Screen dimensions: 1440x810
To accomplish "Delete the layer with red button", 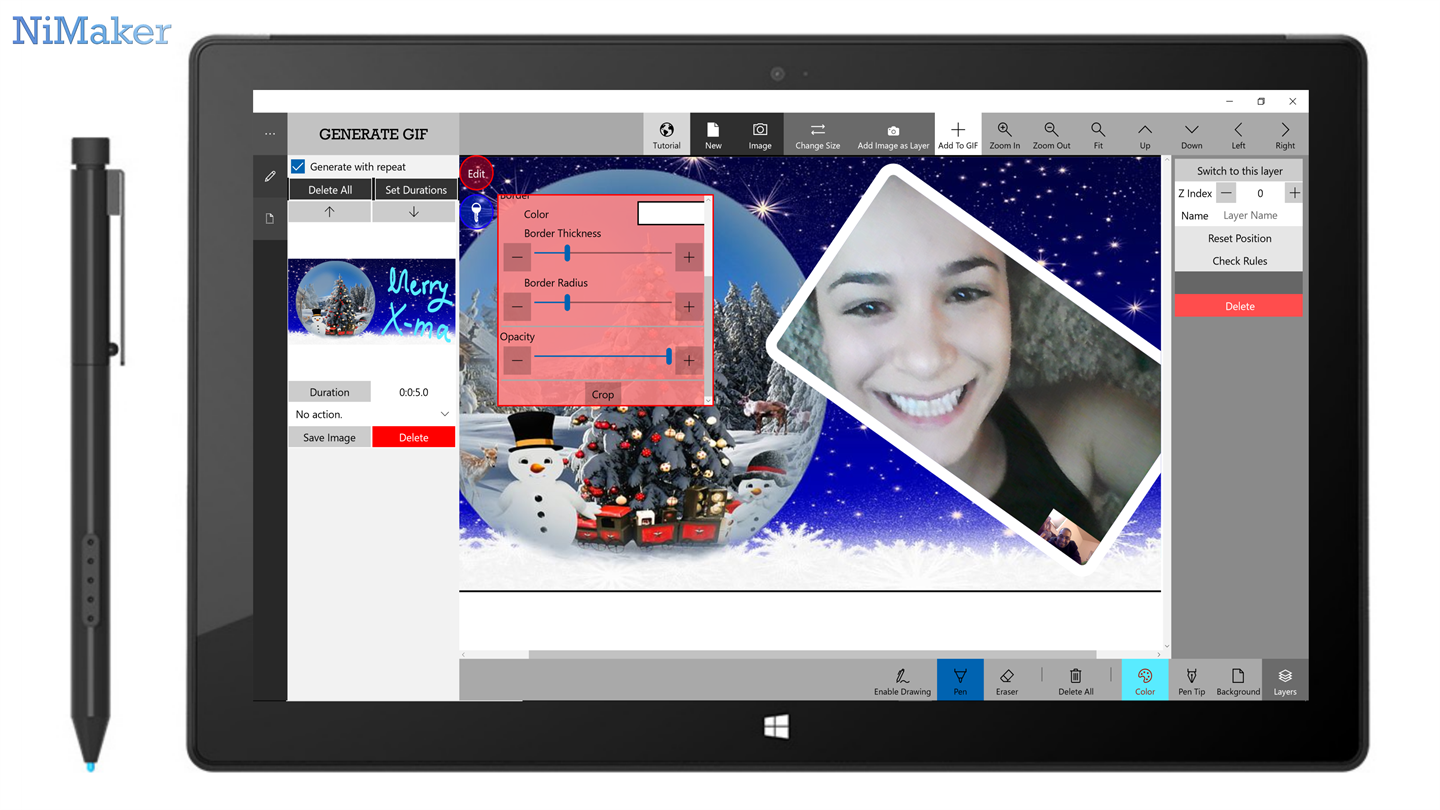I will click(x=1239, y=306).
